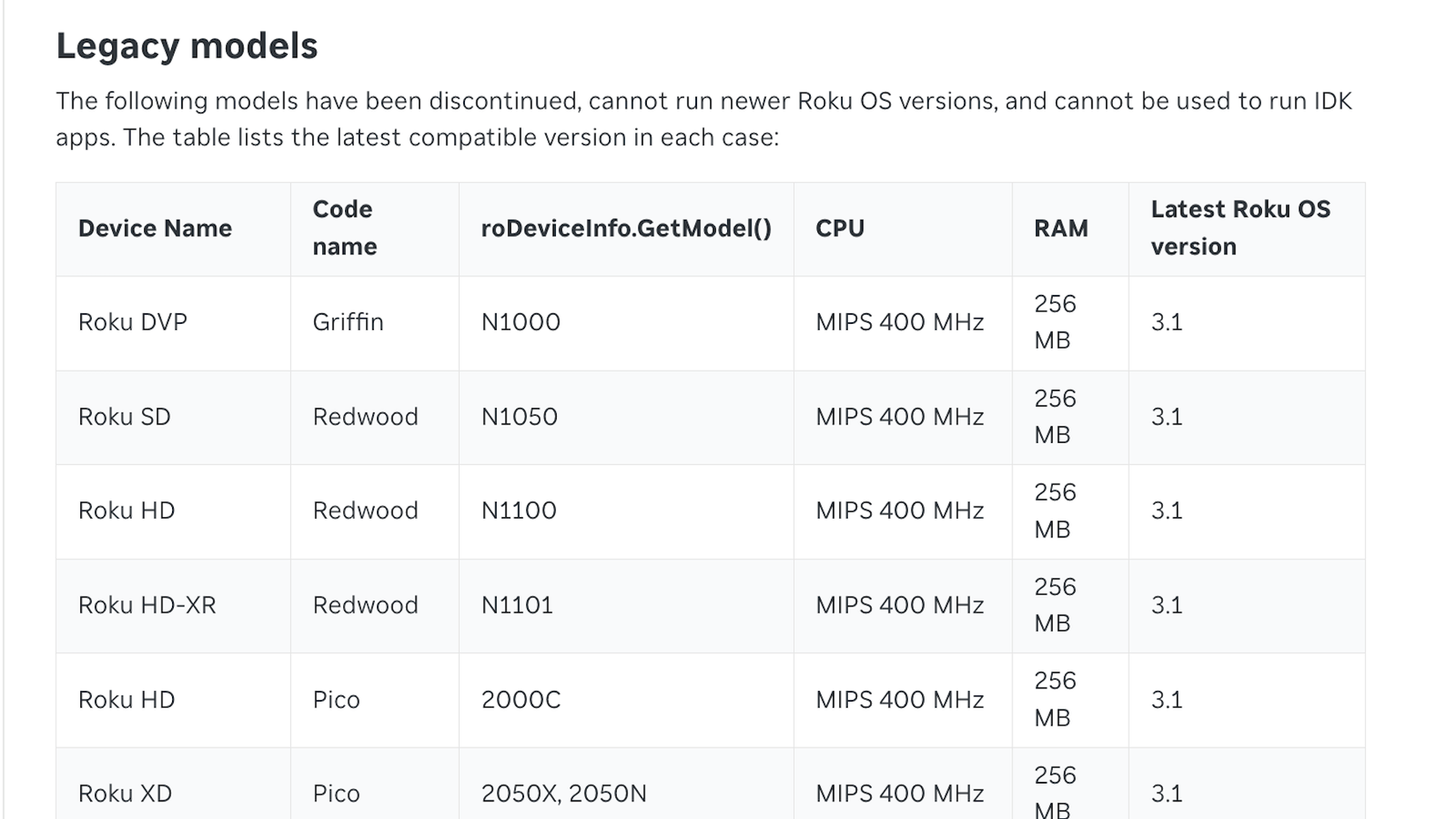
Task: Select model value N1101
Action: coord(517,605)
